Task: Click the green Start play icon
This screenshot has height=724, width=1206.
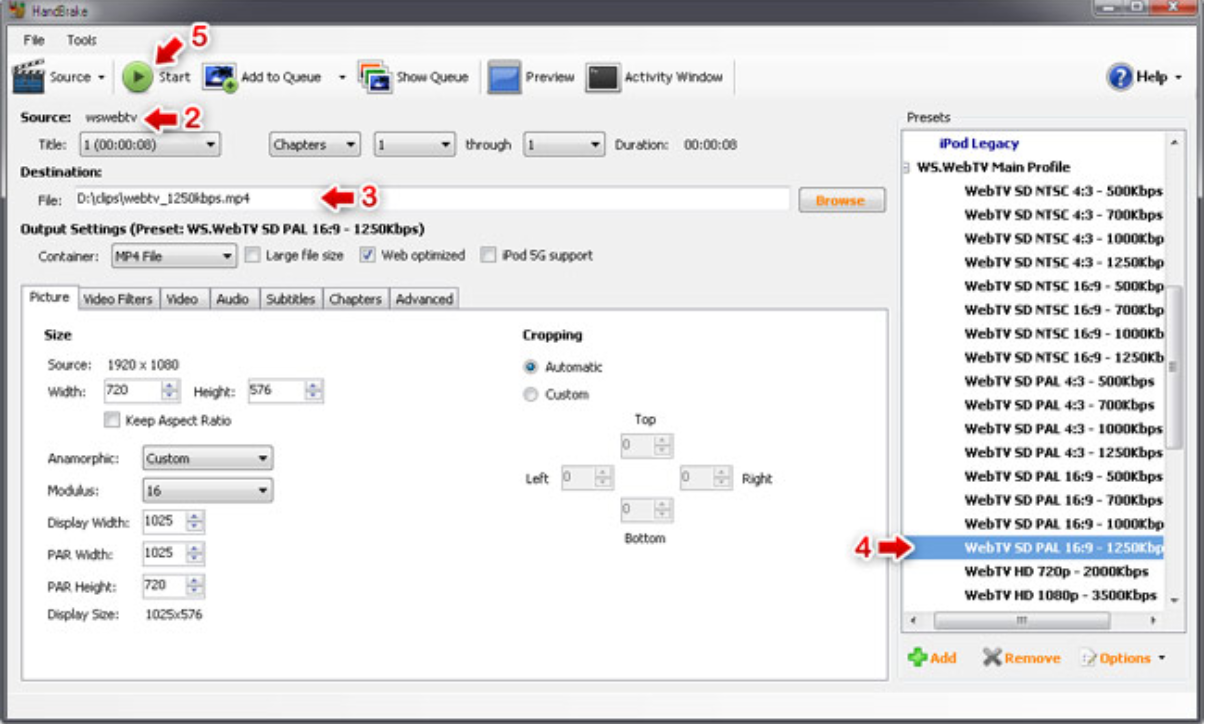Action: tap(138, 77)
